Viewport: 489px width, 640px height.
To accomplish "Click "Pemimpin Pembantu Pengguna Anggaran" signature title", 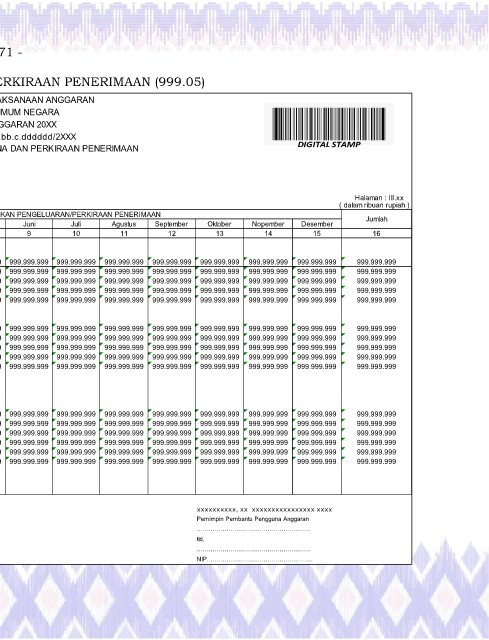I will point(253,519).
